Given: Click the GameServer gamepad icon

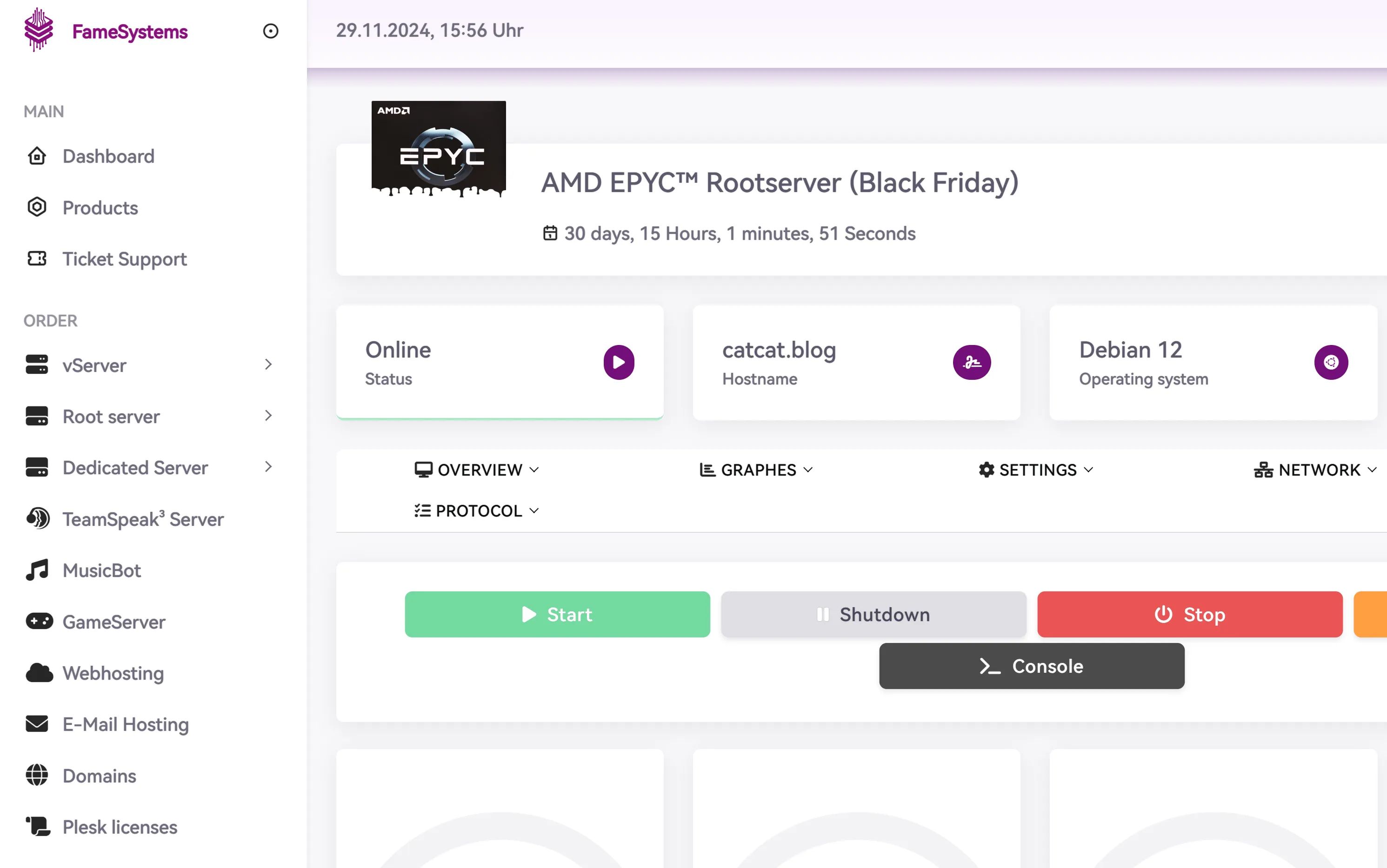Looking at the screenshot, I should point(39,621).
